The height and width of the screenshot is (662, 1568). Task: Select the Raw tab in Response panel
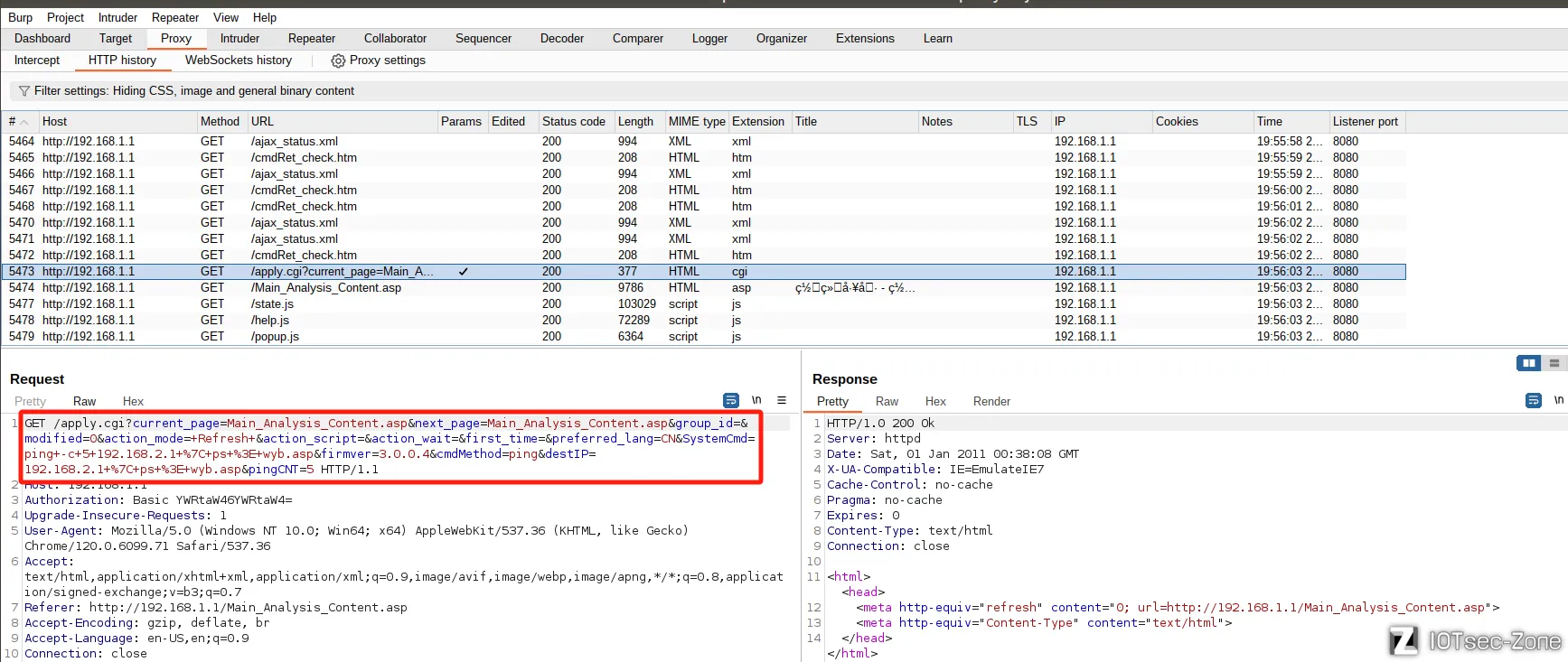[x=887, y=401]
